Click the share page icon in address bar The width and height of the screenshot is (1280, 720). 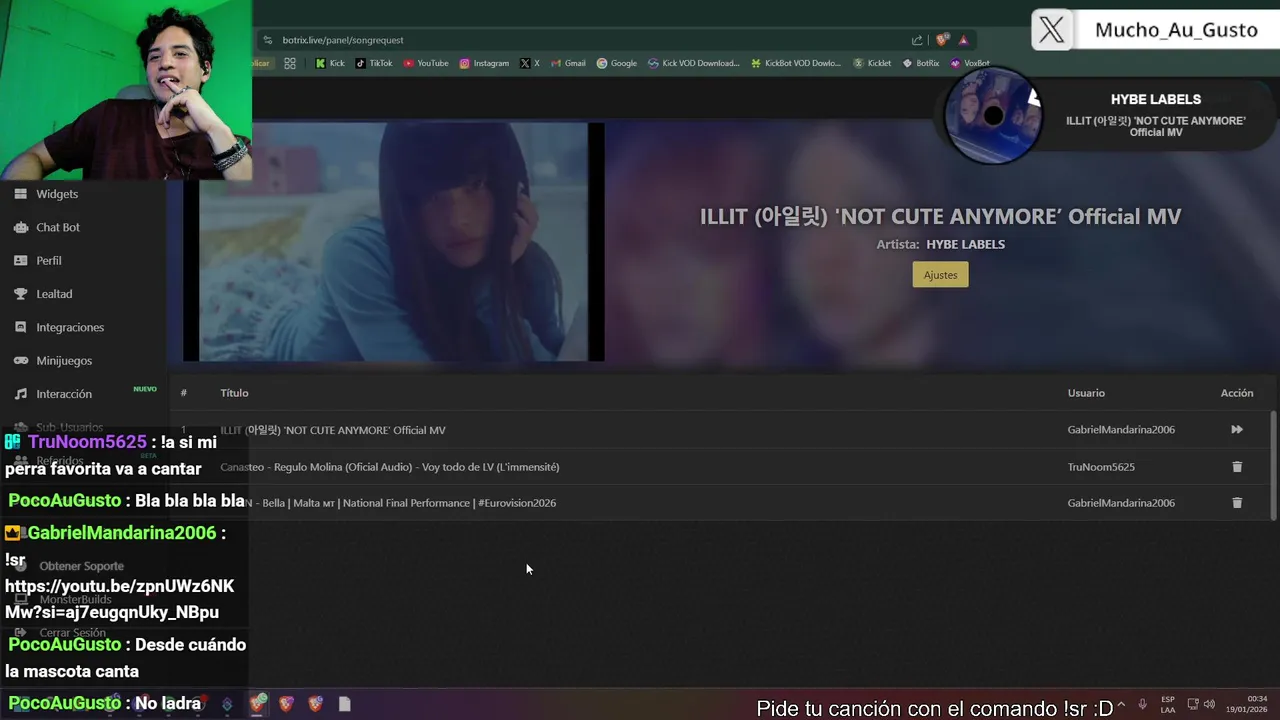click(x=917, y=40)
